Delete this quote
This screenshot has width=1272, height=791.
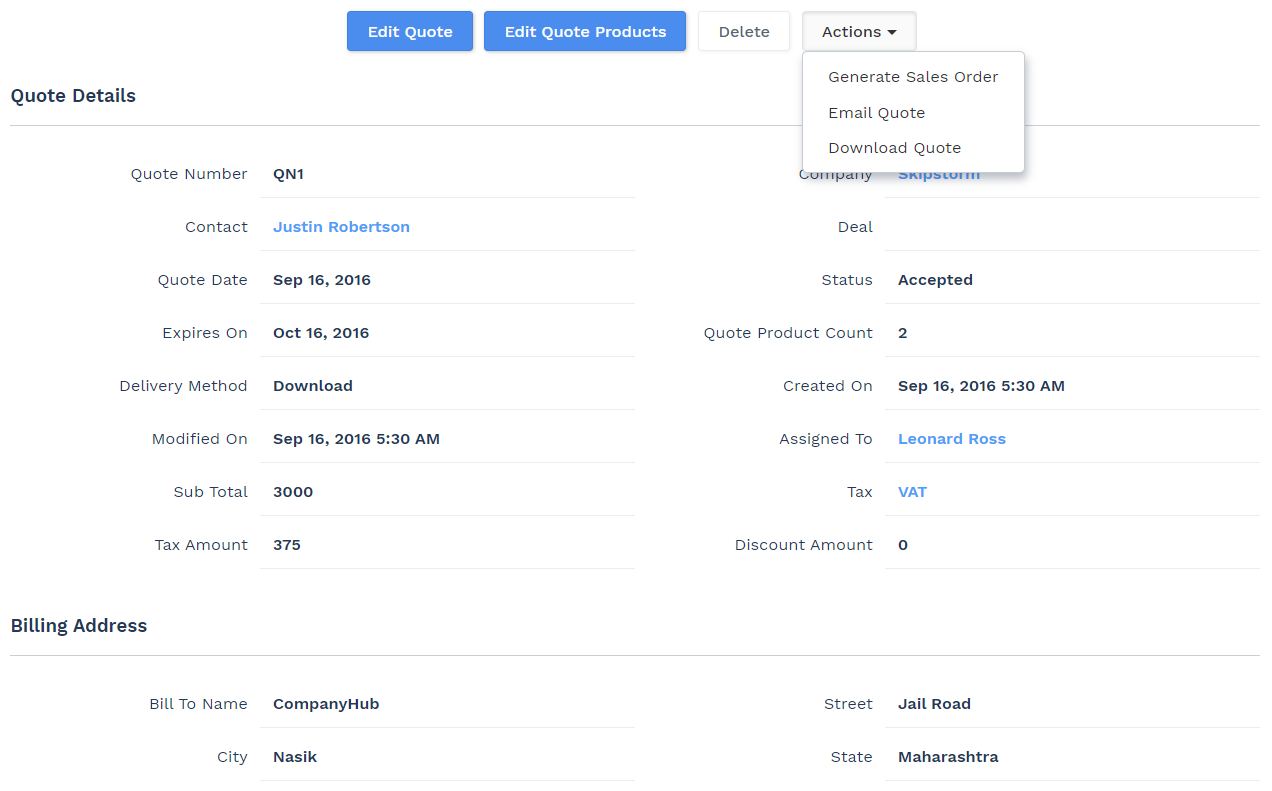[743, 31]
